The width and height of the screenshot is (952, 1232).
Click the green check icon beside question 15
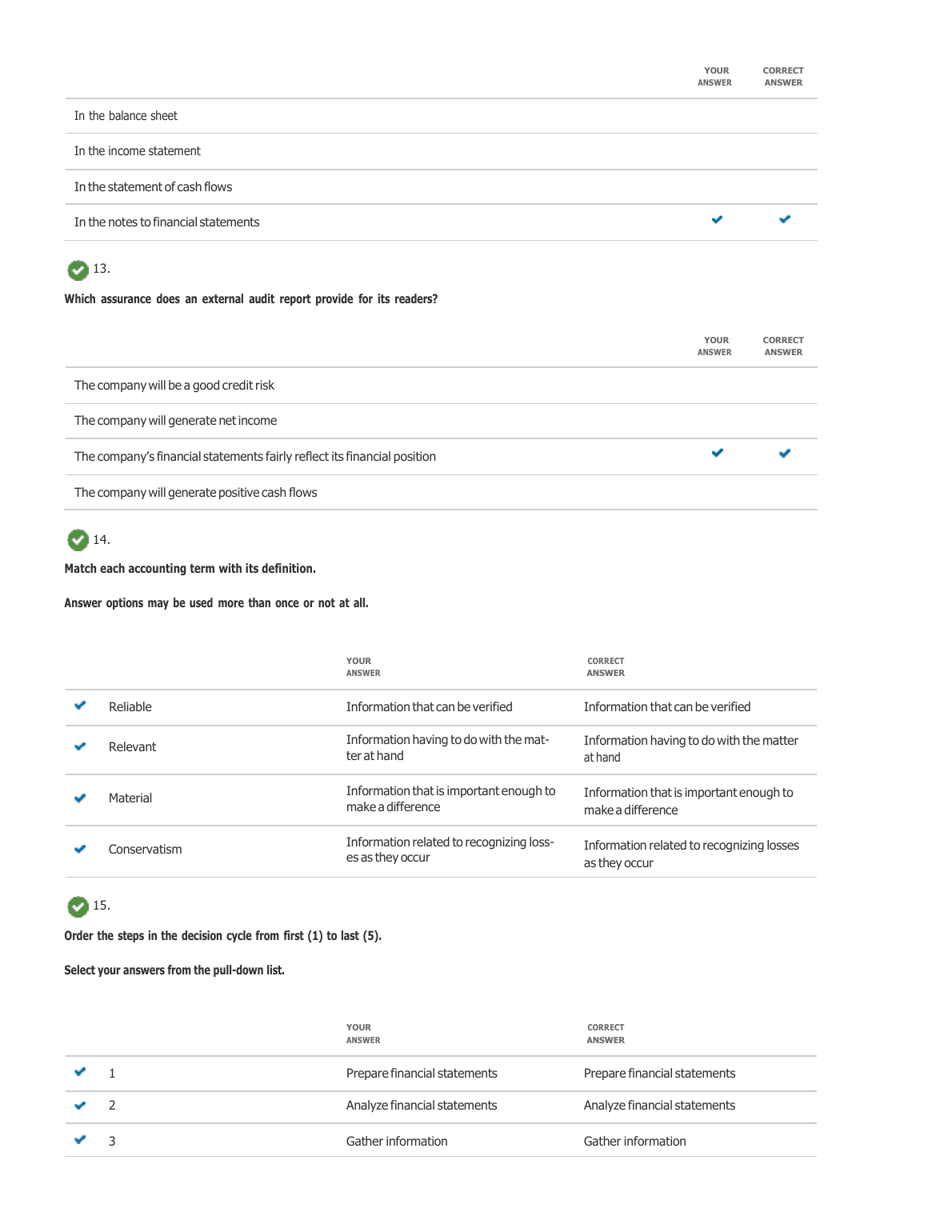coord(78,906)
